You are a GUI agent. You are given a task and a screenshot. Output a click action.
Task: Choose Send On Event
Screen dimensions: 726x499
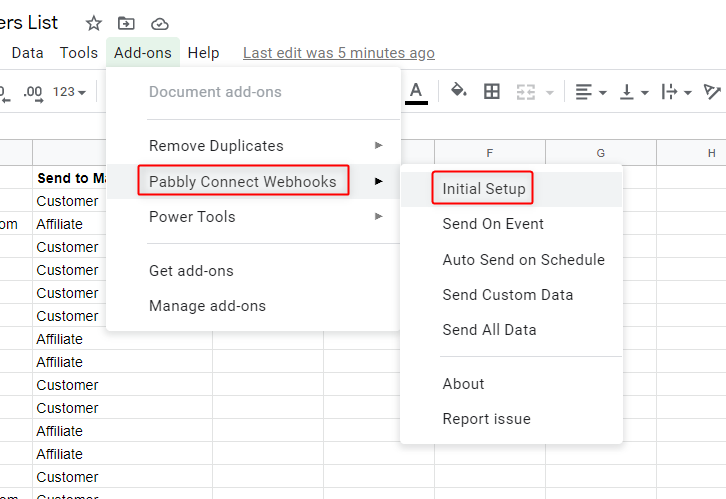(511, 224)
